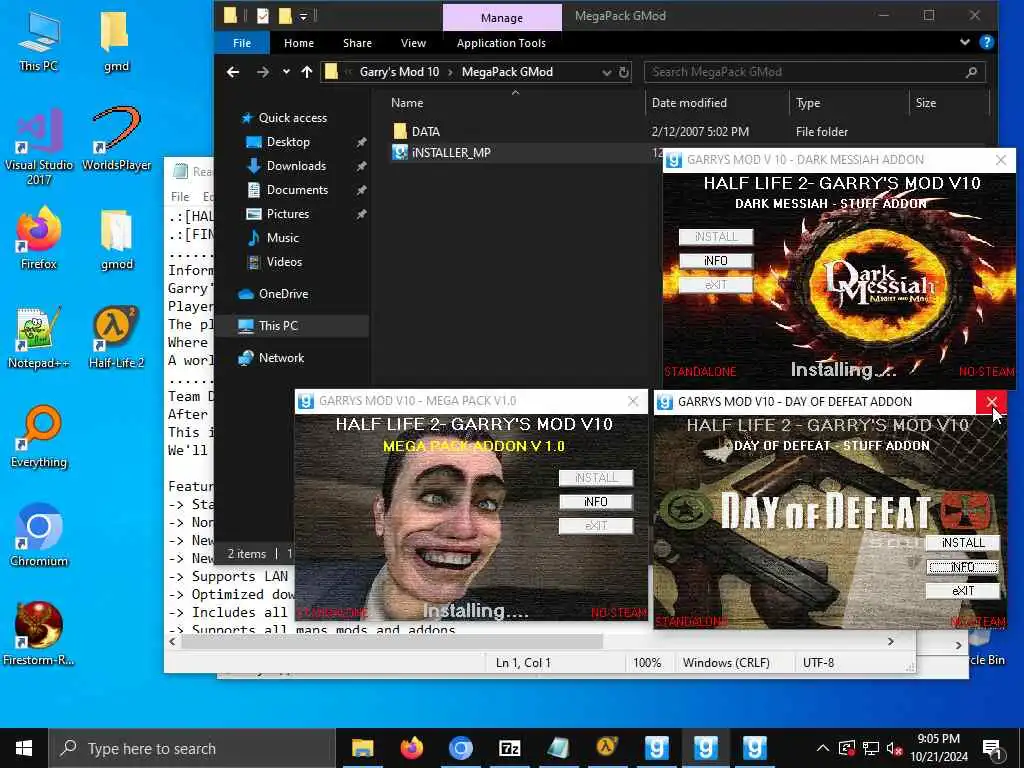Switch to the Share ribbon tab

pos(357,43)
